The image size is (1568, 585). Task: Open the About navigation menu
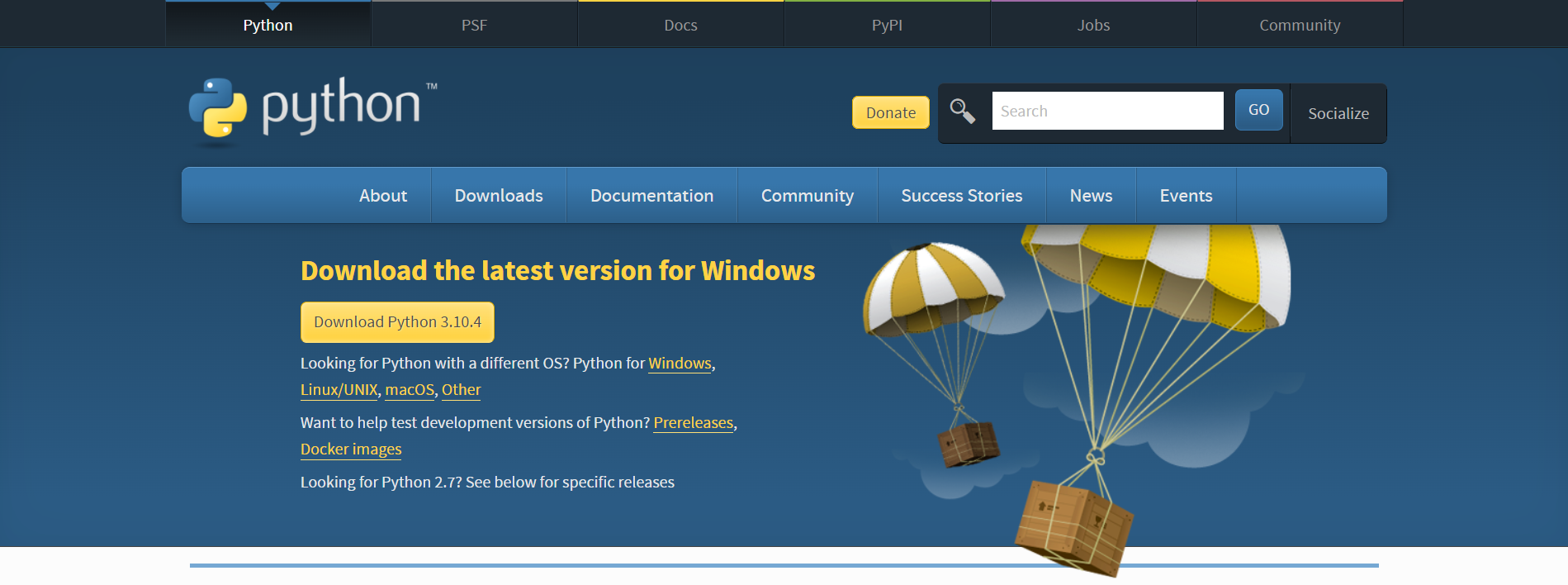pos(383,196)
